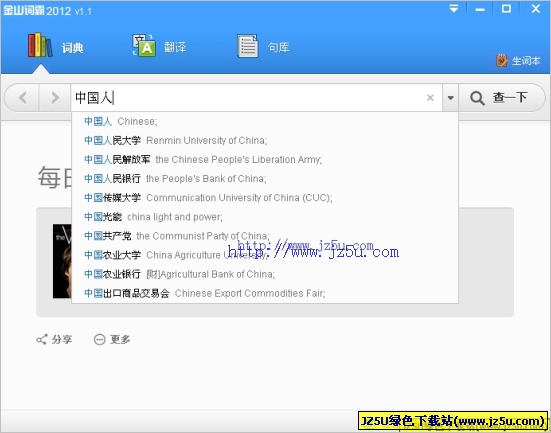Click the sentence library document icon
The width and height of the screenshot is (551, 433).
point(247,46)
